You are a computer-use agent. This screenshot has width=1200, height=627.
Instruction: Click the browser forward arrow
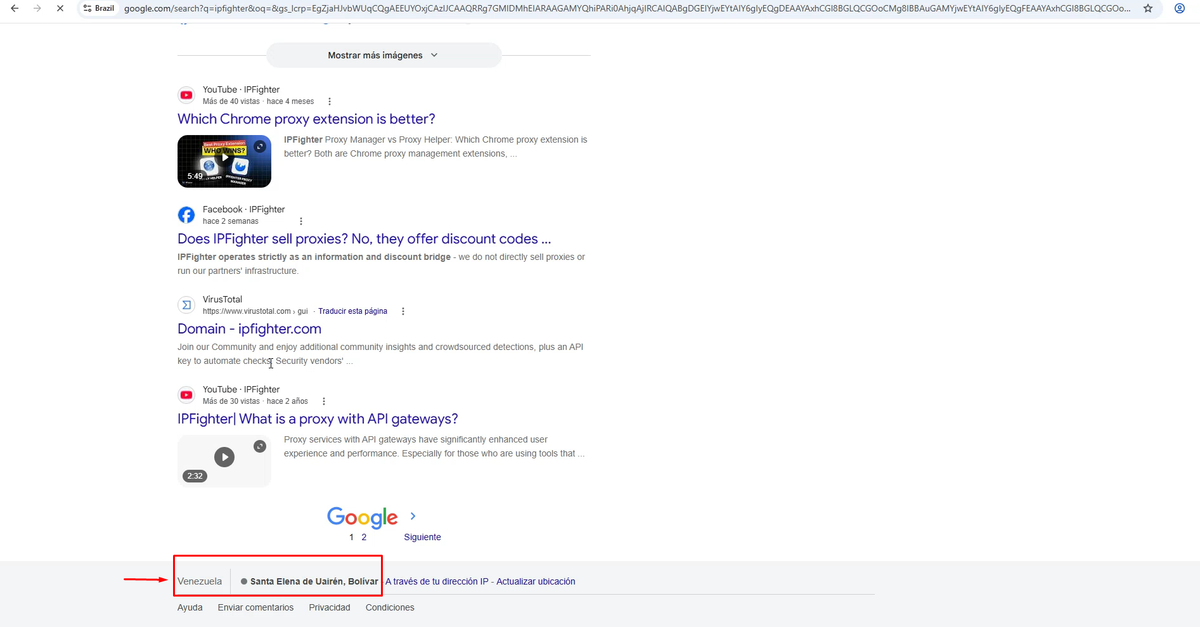click(37, 8)
